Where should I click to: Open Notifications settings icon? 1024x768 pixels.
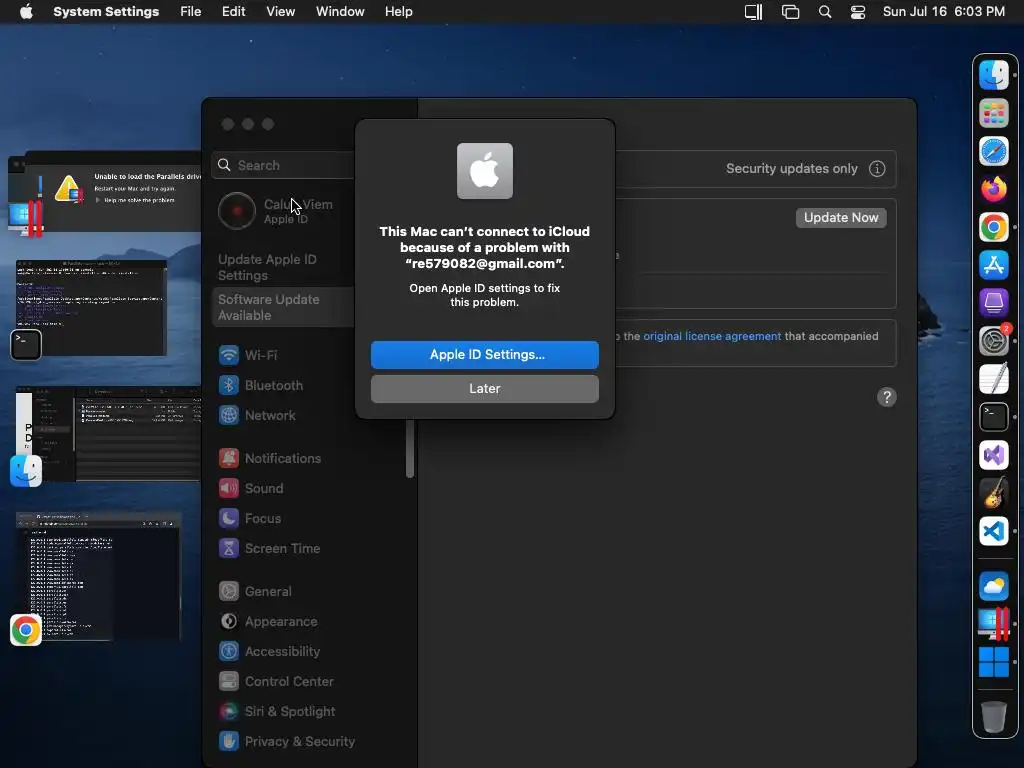pyautogui.click(x=229, y=458)
